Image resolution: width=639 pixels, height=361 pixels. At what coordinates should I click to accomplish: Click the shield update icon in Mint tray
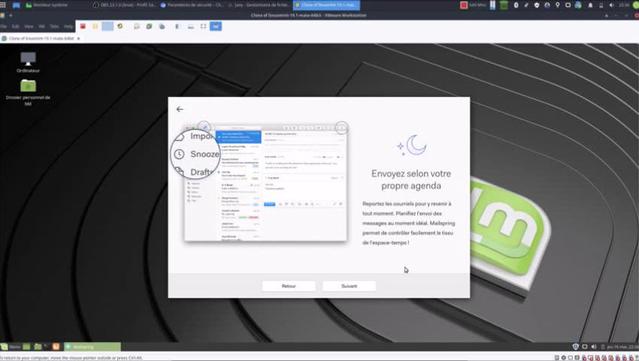[575, 347]
